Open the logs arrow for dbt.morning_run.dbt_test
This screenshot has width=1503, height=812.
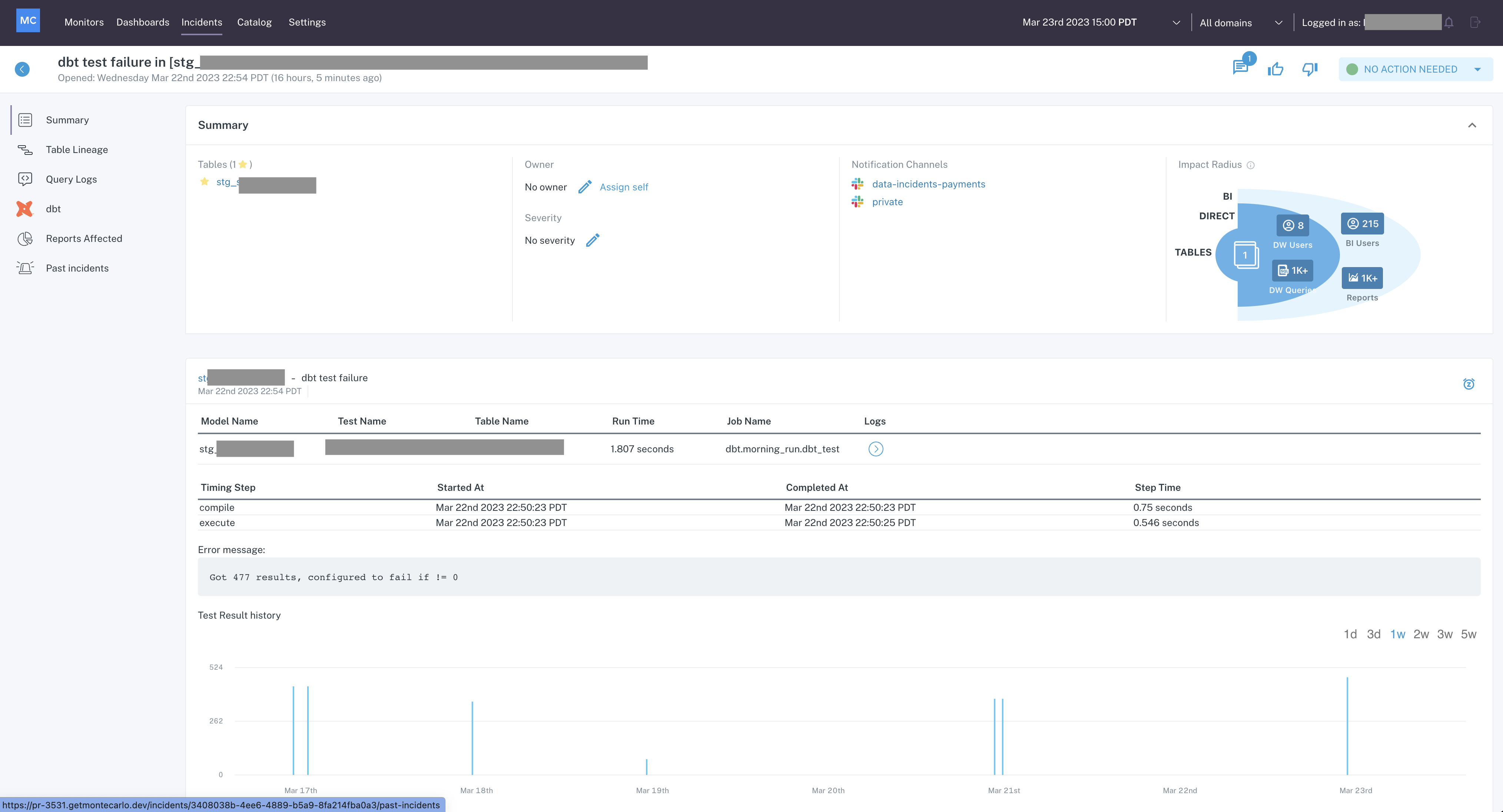point(876,449)
